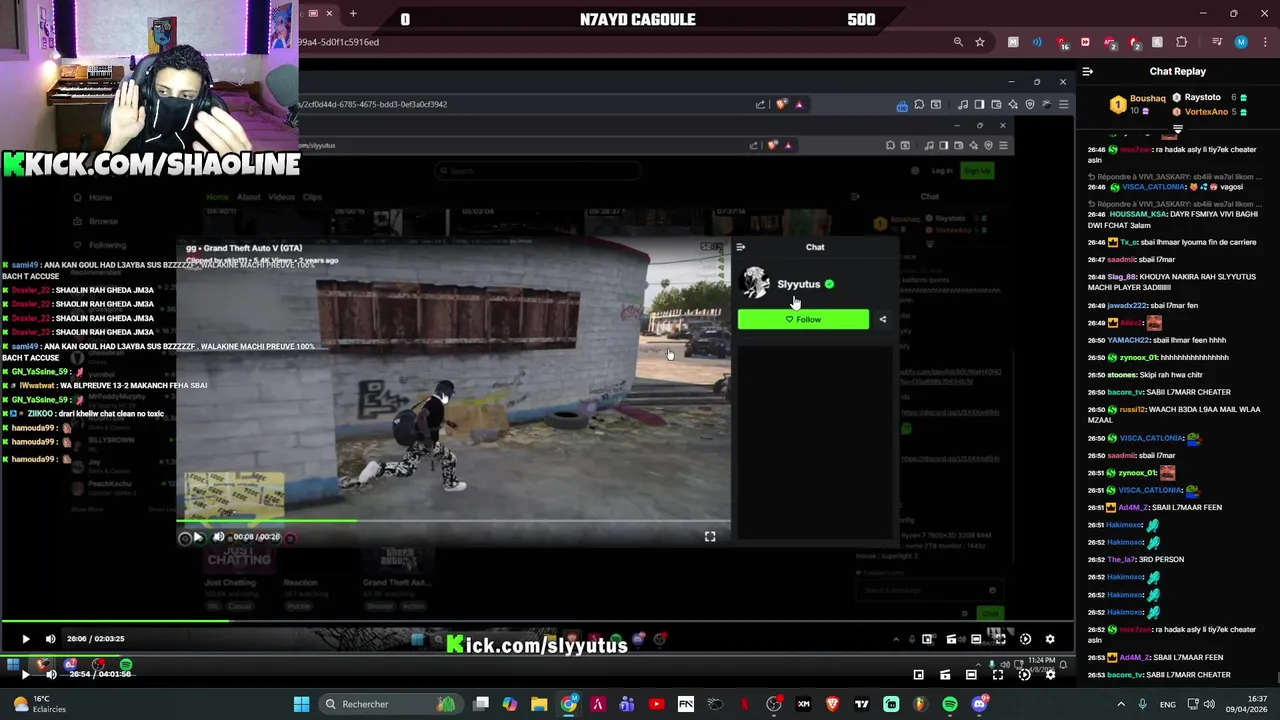Mute the GTA clip volume
The width and height of the screenshot is (1280, 720).
pos(219,537)
